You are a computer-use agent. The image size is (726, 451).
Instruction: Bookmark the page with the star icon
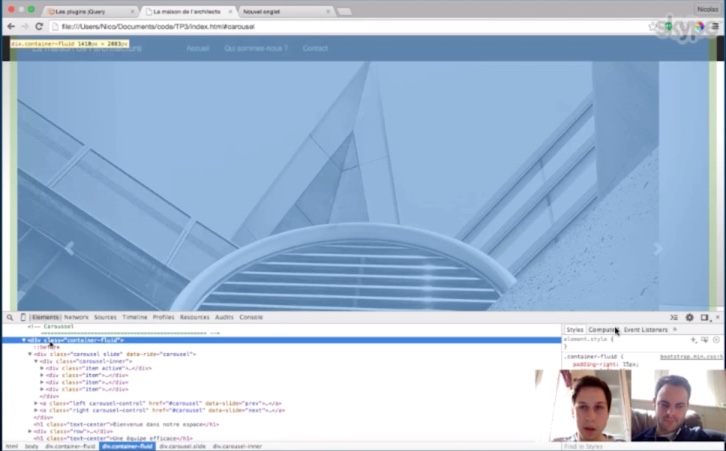[x=652, y=26]
